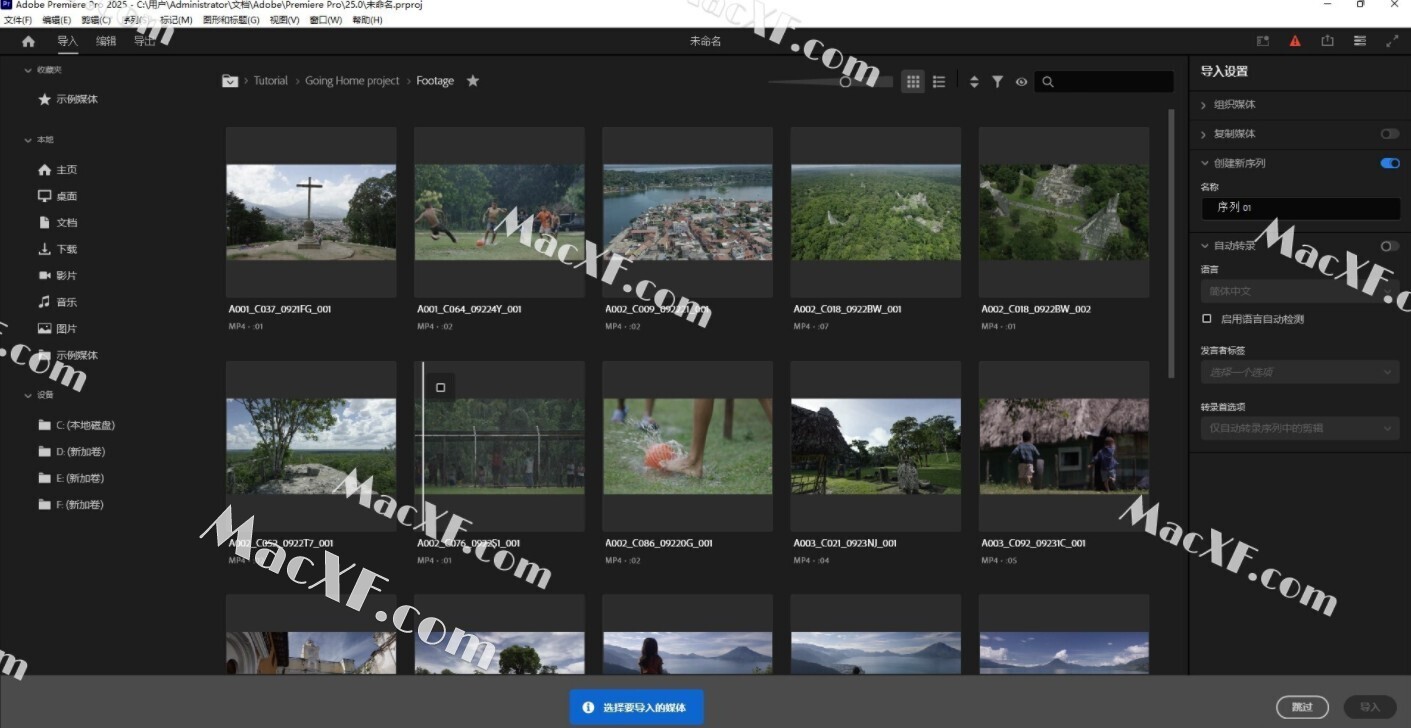Open 示例媒体 under favorites
This screenshot has height=728, width=1411.
77,99
